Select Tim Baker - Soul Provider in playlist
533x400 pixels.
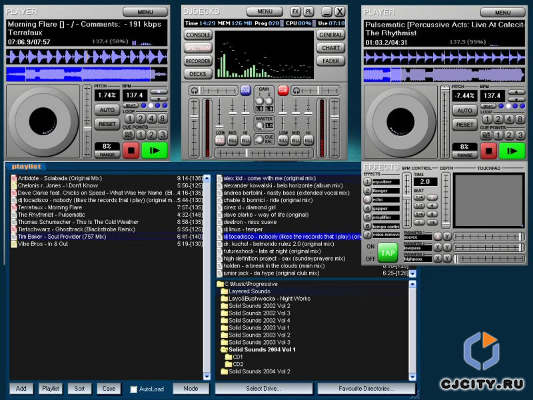tap(107, 237)
